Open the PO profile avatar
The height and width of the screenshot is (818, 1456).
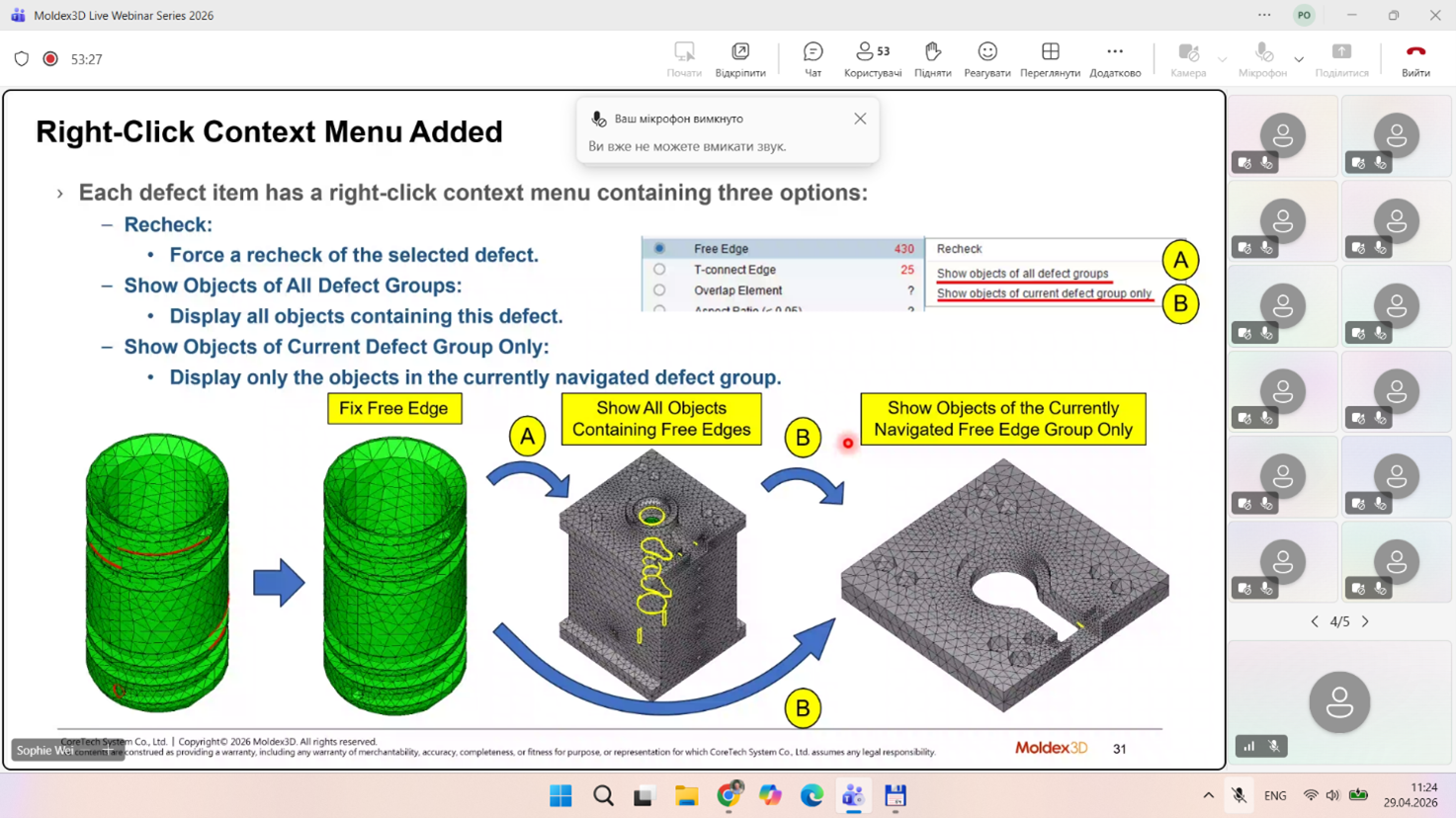click(1305, 15)
